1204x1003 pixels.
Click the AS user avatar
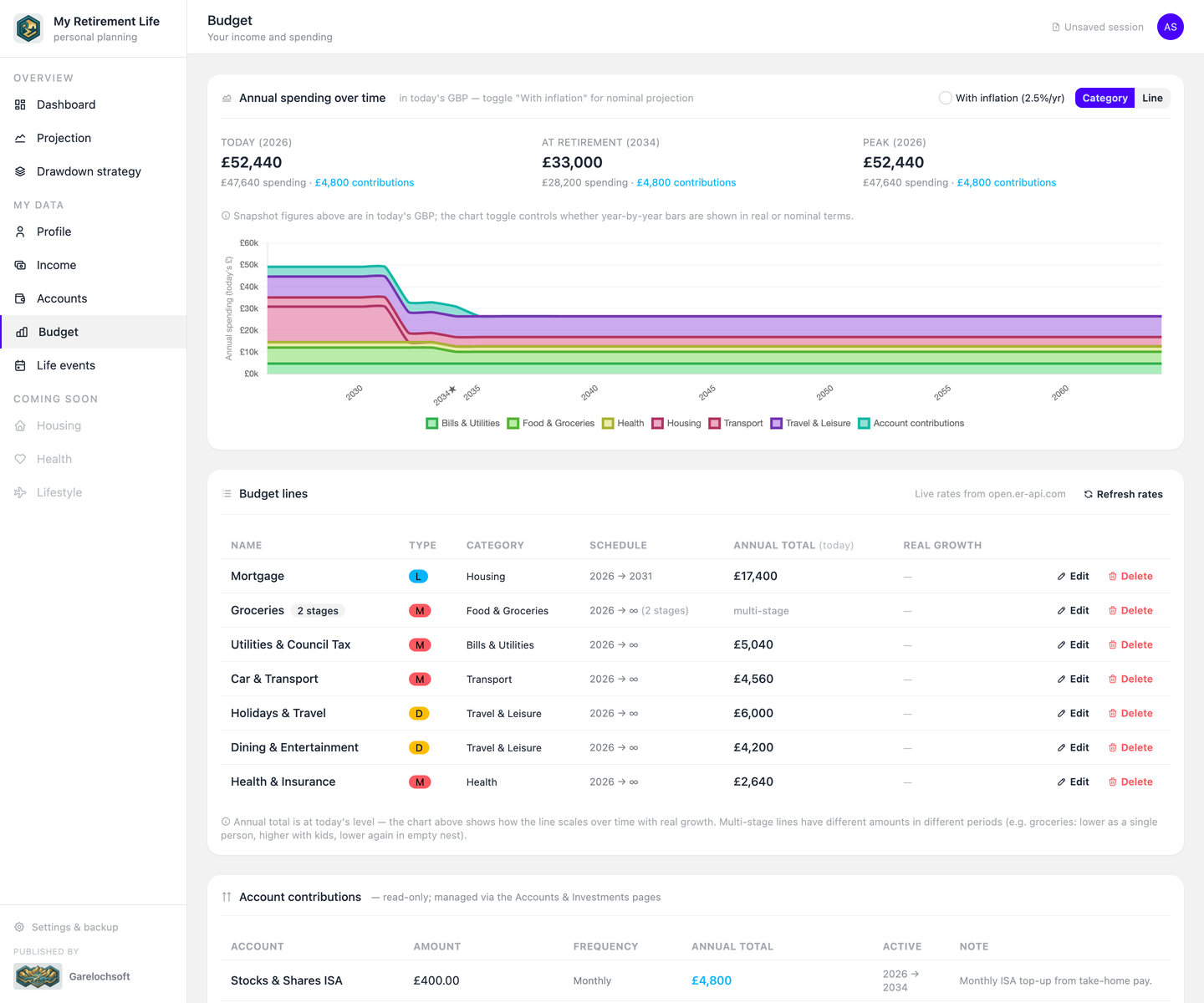click(x=1171, y=27)
